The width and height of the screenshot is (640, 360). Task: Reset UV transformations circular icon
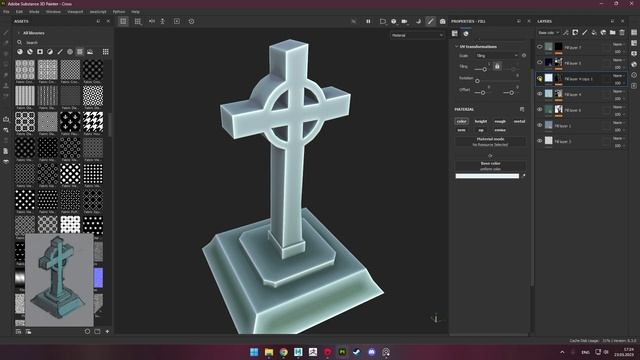pyautogui.click(x=524, y=56)
